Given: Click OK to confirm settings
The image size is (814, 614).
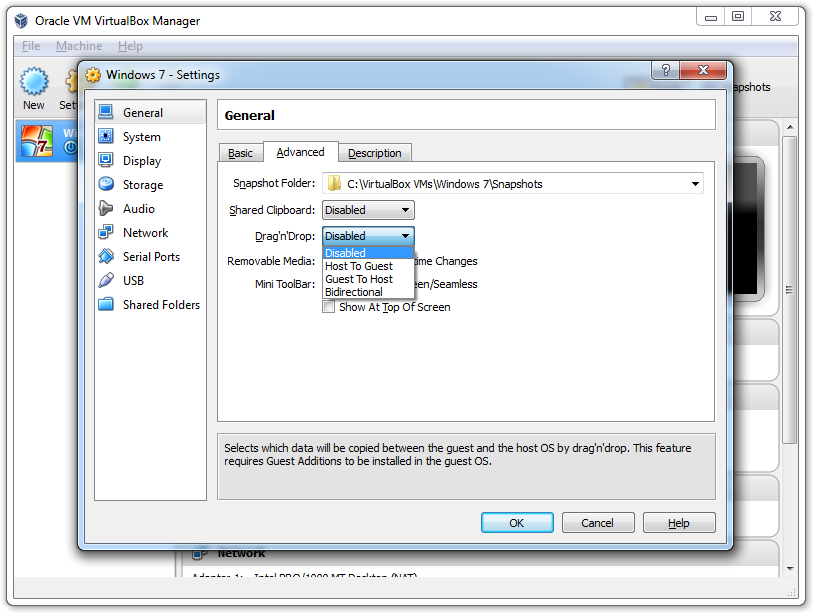Looking at the screenshot, I should coord(516,523).
